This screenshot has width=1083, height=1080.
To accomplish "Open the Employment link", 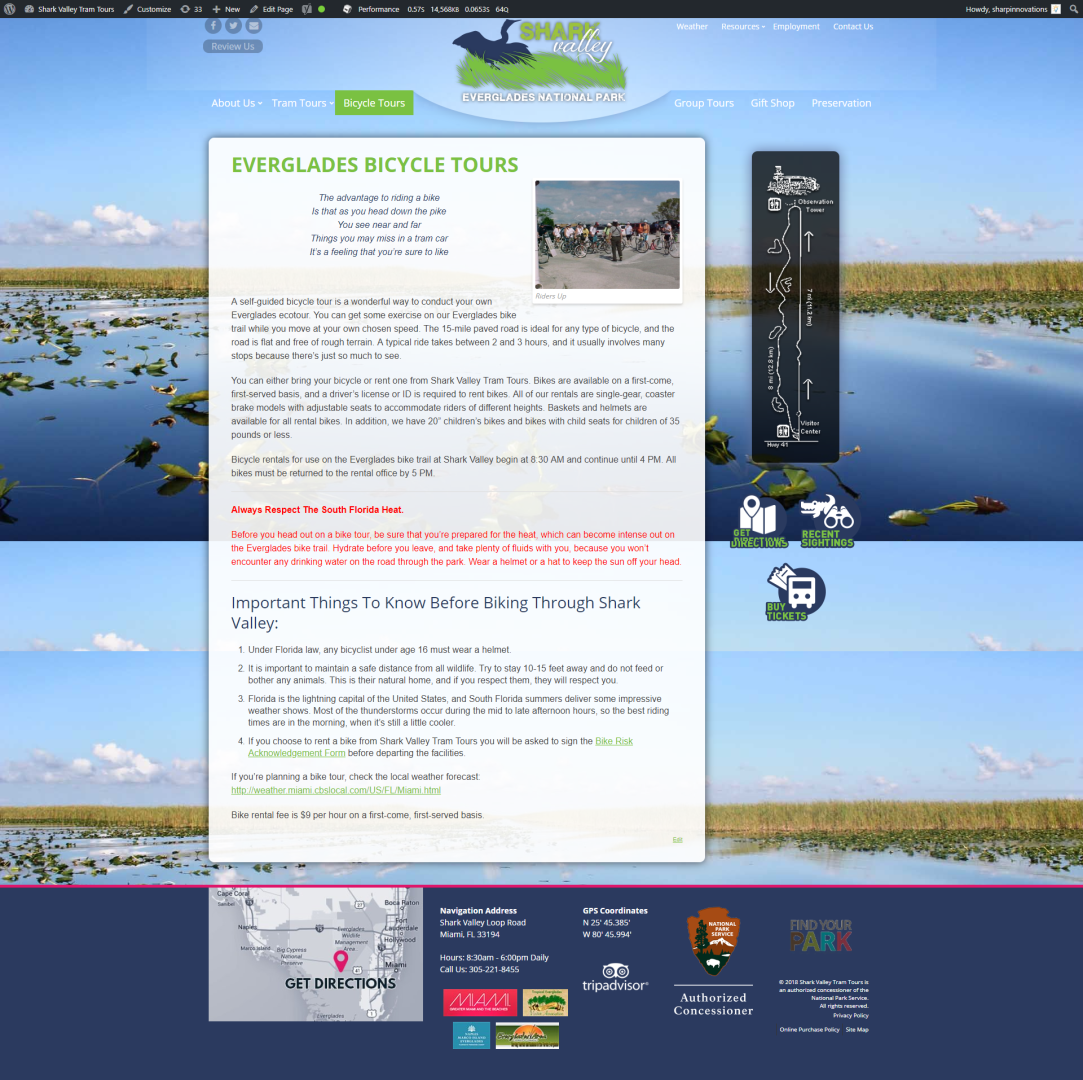I will [796, 26].
